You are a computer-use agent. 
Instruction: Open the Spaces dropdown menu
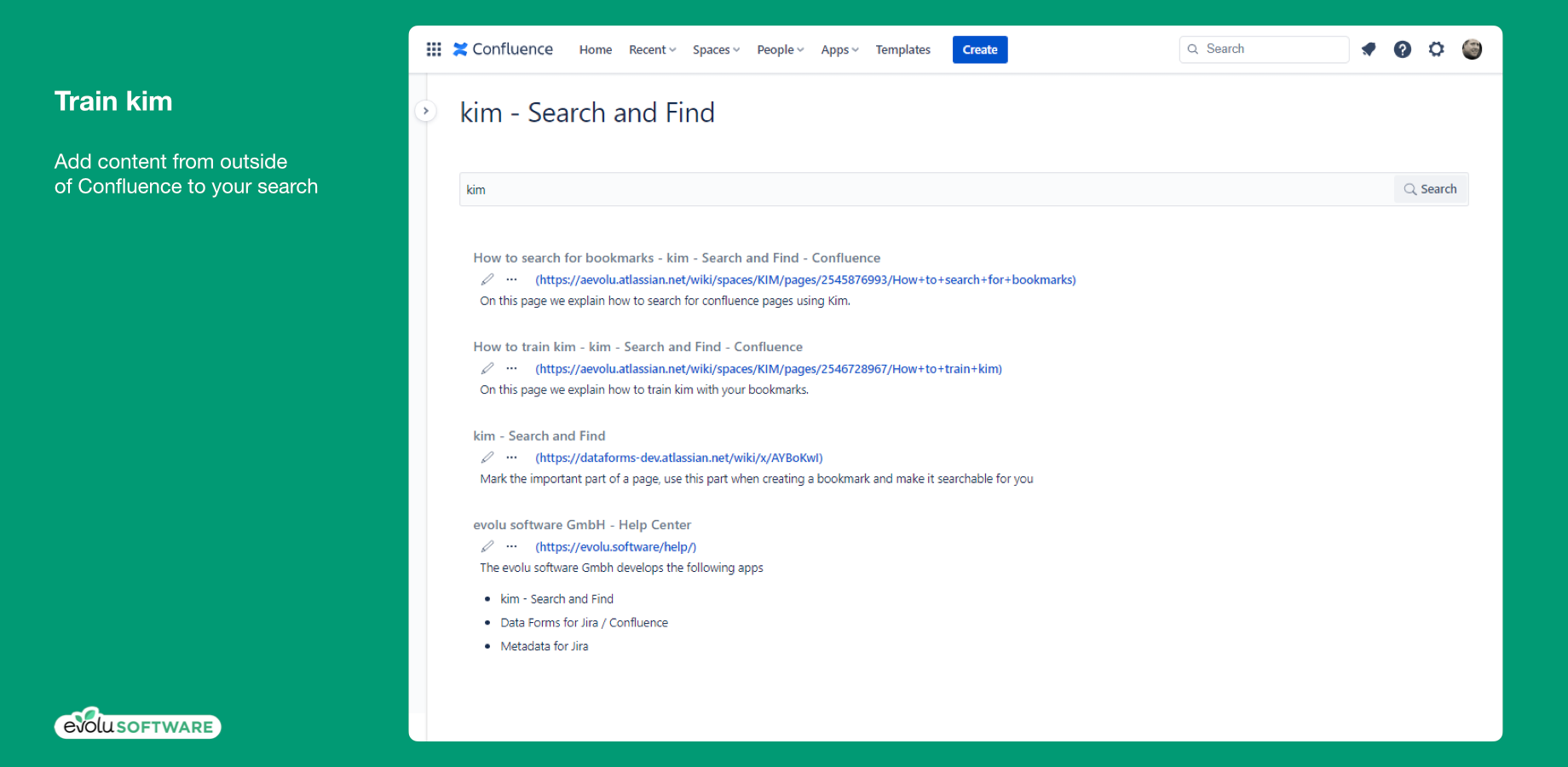pos(716,49)
